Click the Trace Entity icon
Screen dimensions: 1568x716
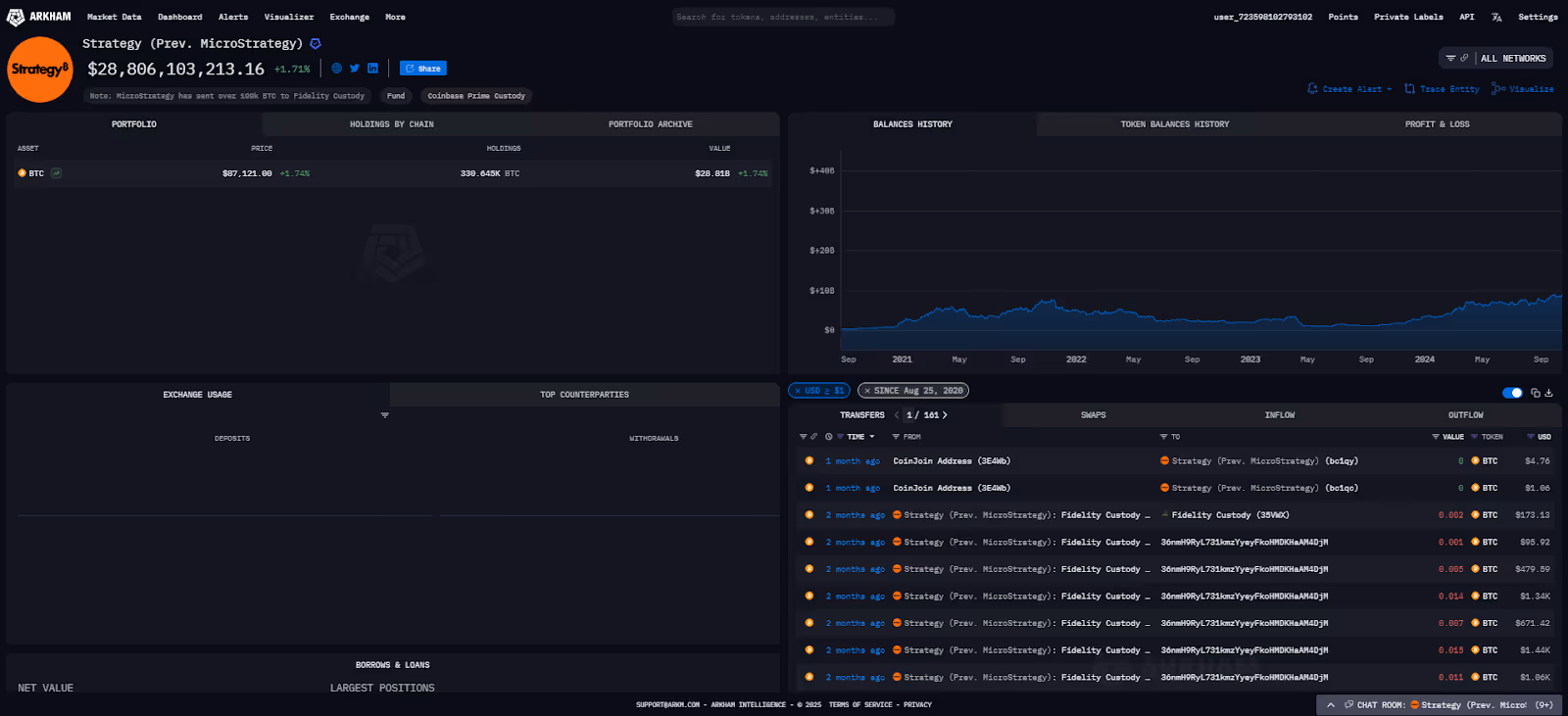pyautogui.click(x=1410, y=89)
